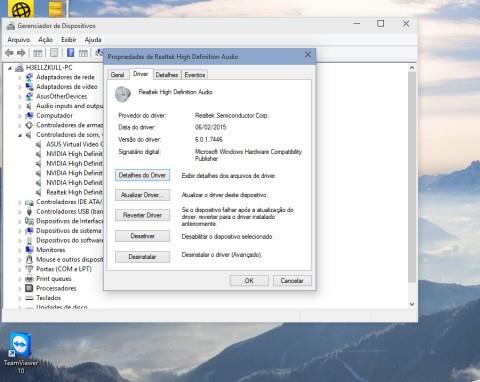
Task: Expand the Processadores node
Action: coord(20,288)
